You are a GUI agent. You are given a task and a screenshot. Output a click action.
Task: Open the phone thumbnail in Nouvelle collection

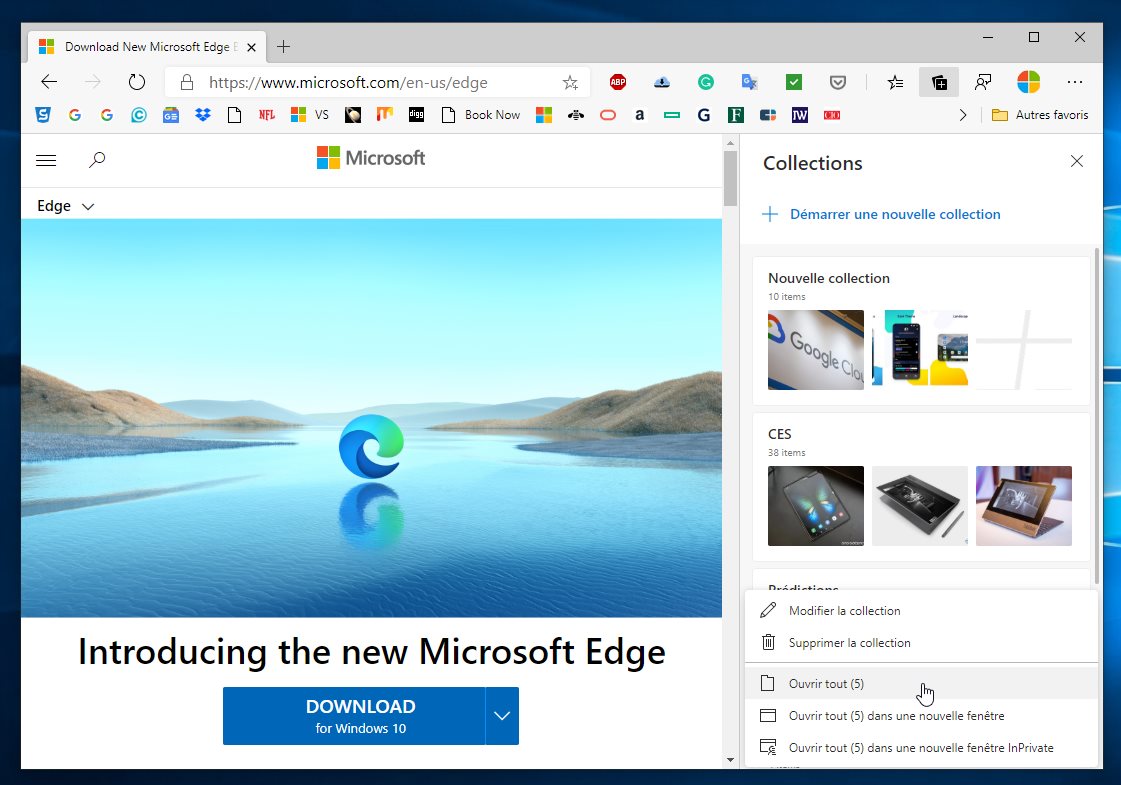(x=920, y=350)
